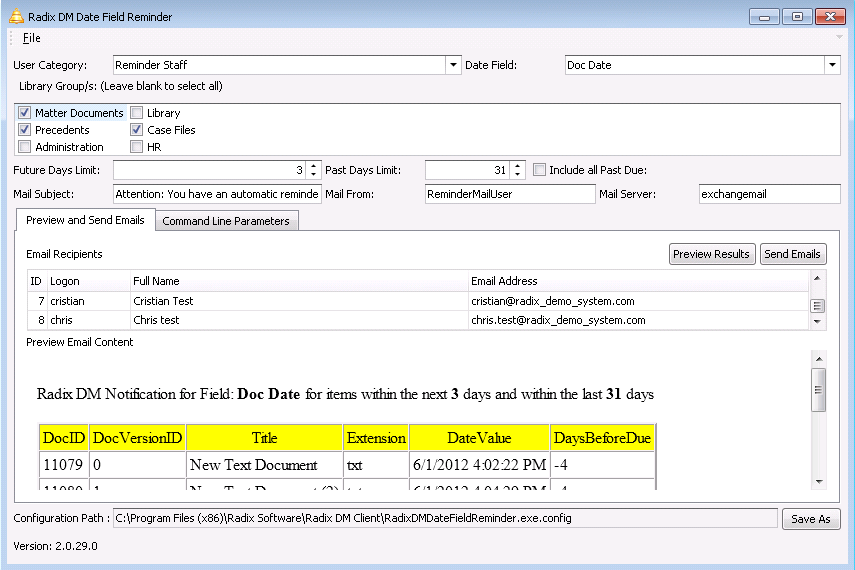The width and height of the screenshot is (855, 570).
Task: Click the Full Name column header
Action: (299, 281)
